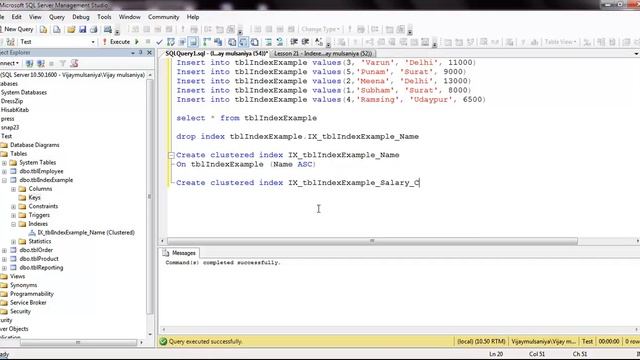
Task: Select HisabKitab database
Action: click(15, 110)
